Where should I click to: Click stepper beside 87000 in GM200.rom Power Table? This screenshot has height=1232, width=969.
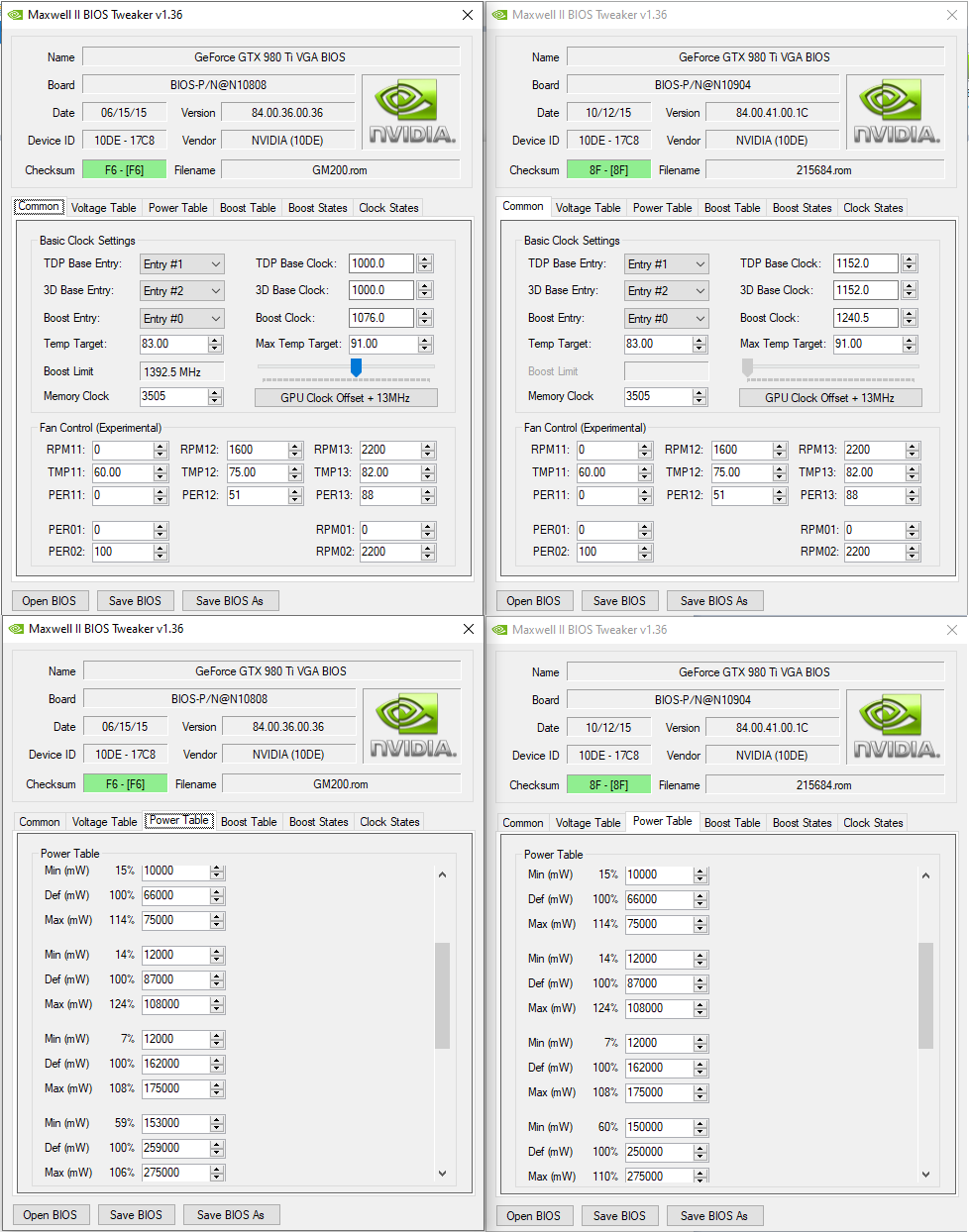tap(217, 979)
